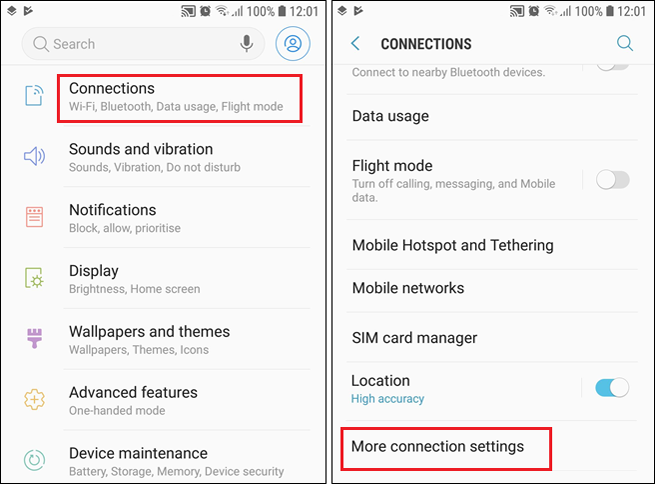
Task: Tap the Notifications list icon
Action: (34, 217)
